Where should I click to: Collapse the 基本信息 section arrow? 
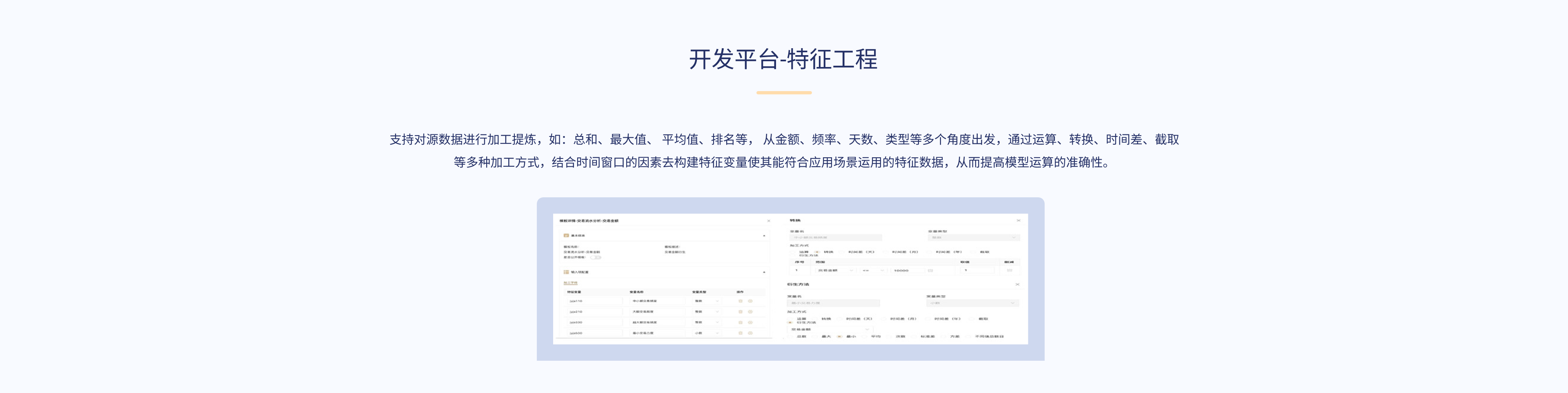click(x=765, y=236)
